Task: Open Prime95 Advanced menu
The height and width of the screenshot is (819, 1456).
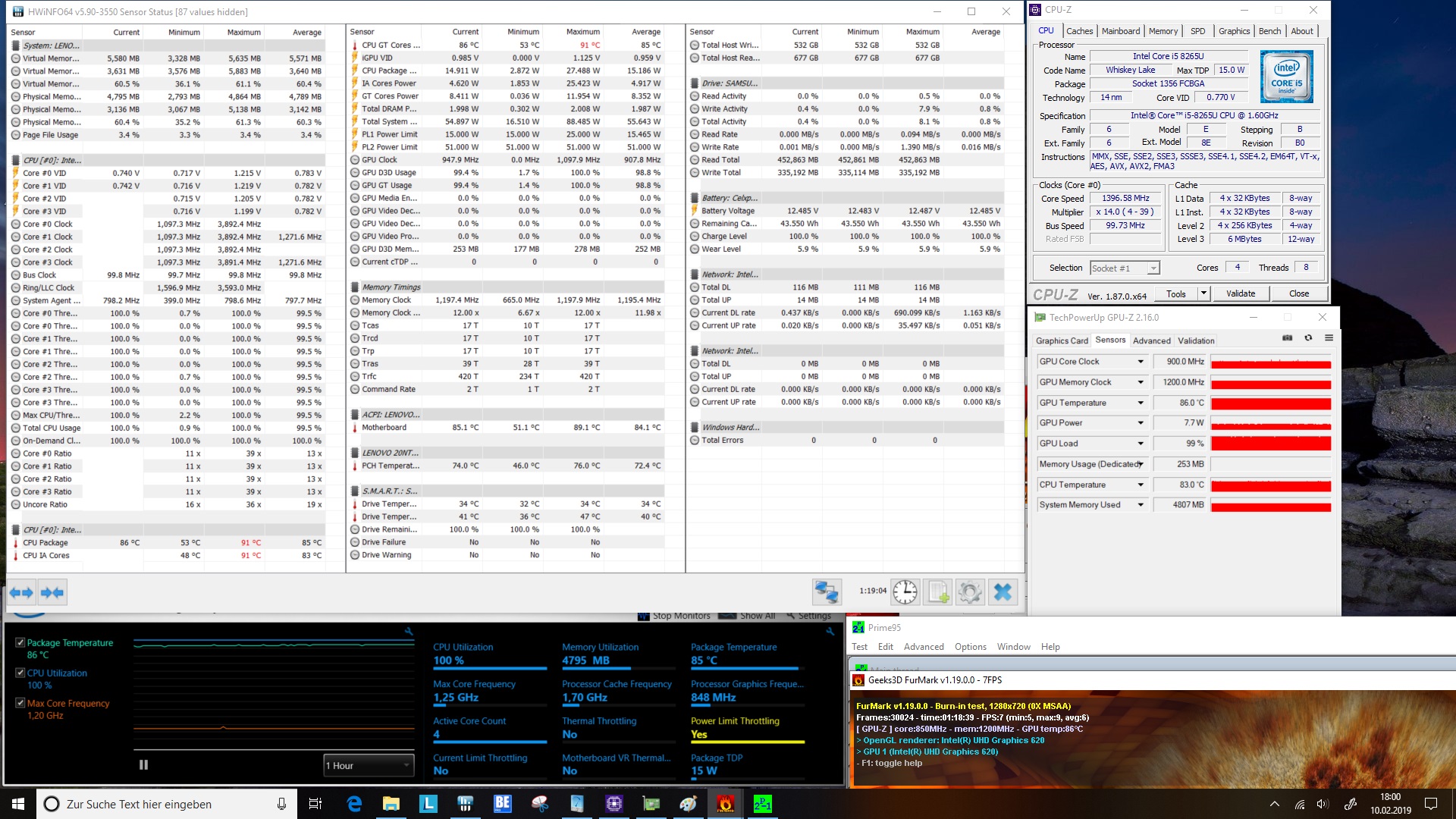Action: [923, 647]
